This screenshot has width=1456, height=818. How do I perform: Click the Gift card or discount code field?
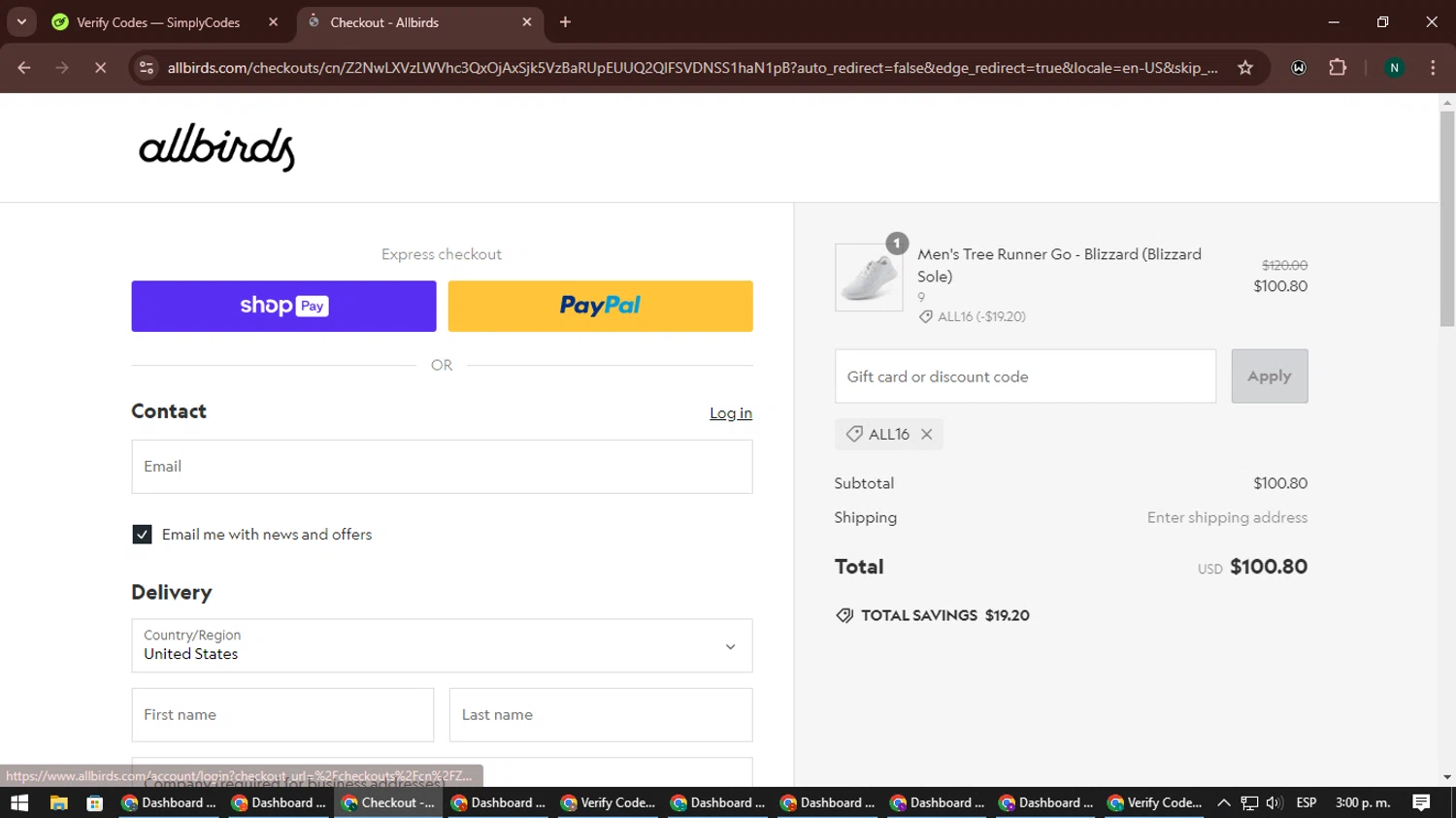pyautogui.click(x=1025, y=376)
